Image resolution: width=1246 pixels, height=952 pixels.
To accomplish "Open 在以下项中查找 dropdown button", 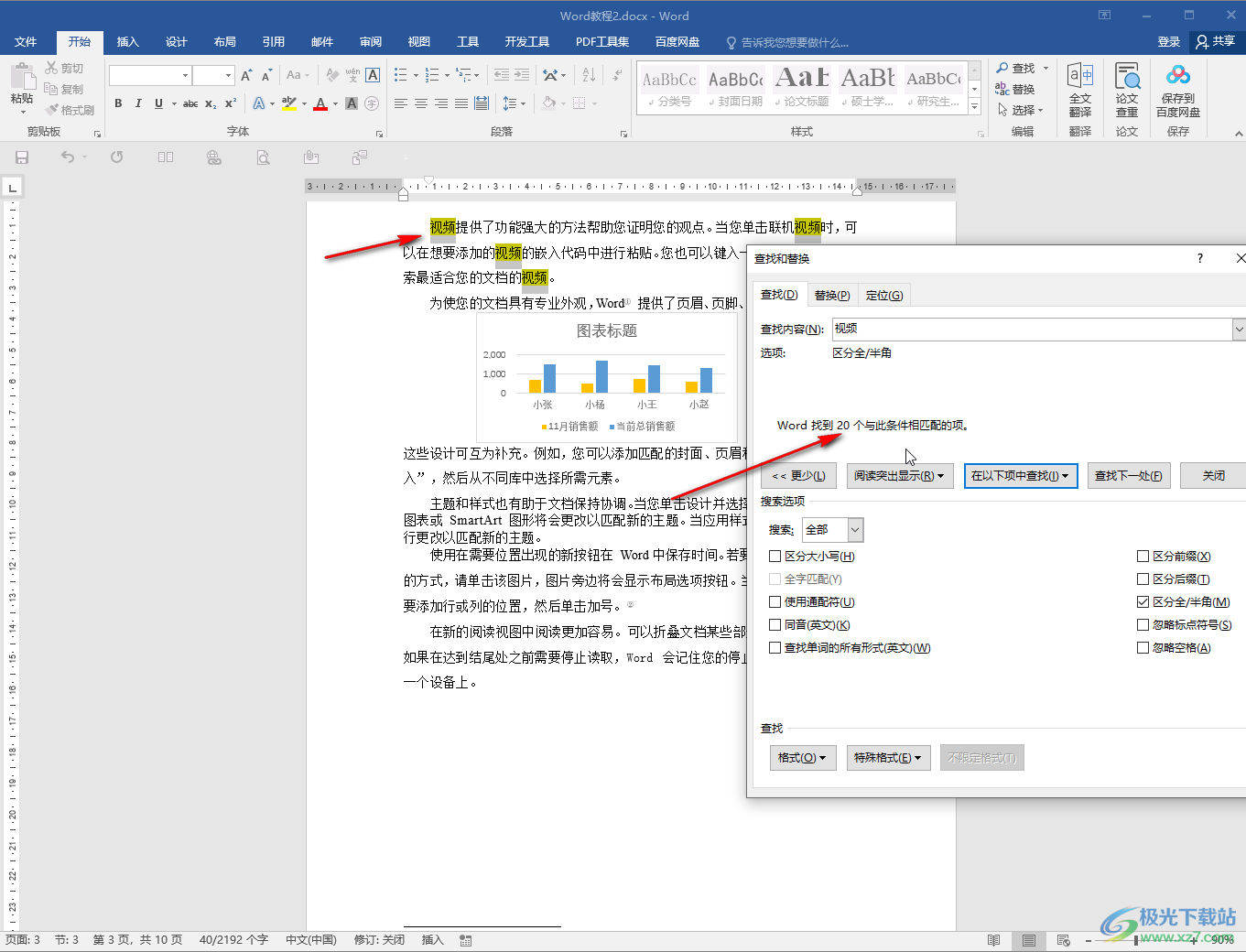I will [1021, 476].
